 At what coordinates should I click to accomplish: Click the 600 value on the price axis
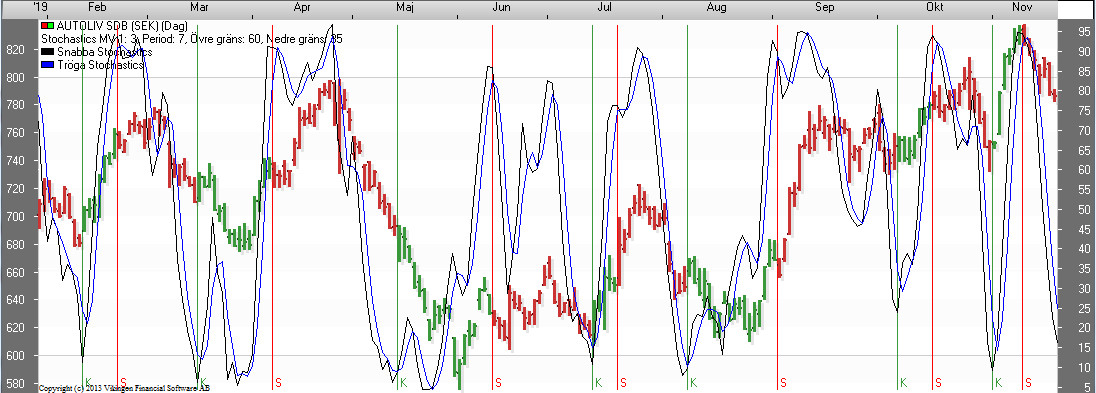pyautogui.click(x=14, y=356)
